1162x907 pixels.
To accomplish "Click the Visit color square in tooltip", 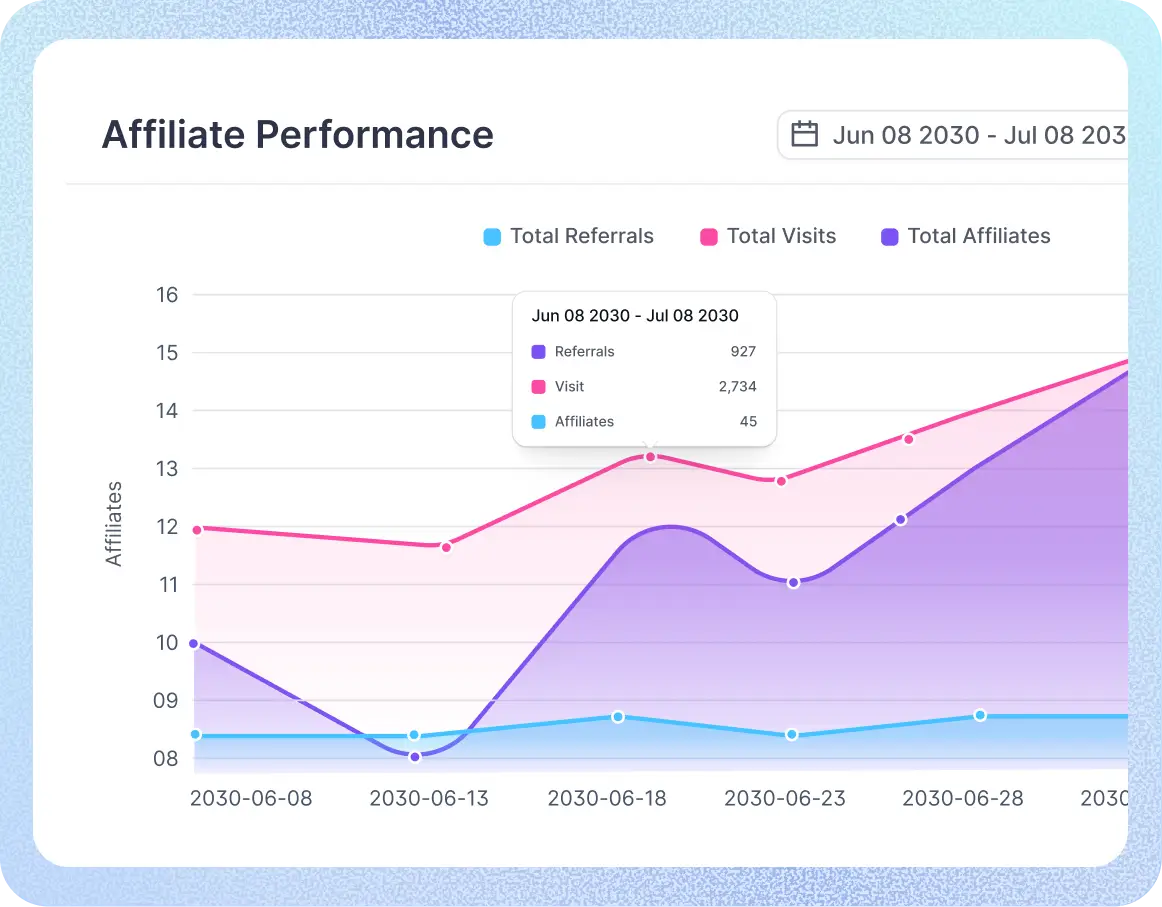I will (539, 386).
